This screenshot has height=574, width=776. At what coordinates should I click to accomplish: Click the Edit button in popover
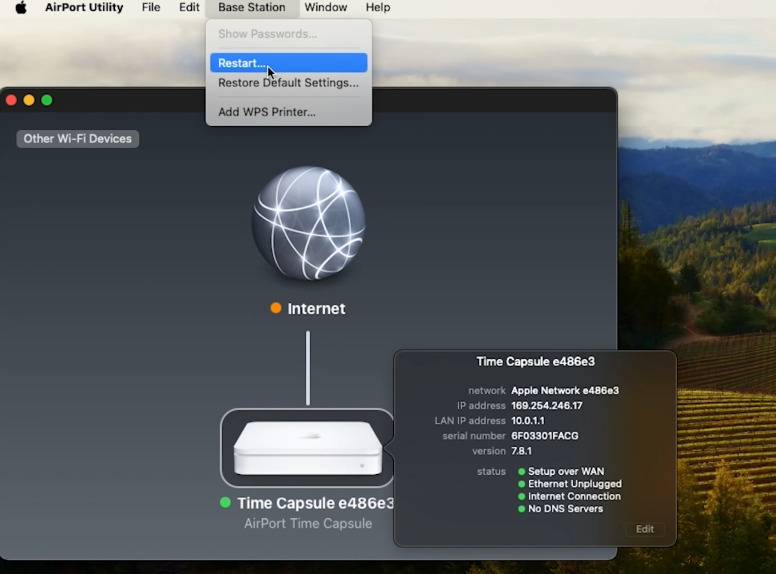click(x=644, y=529)
